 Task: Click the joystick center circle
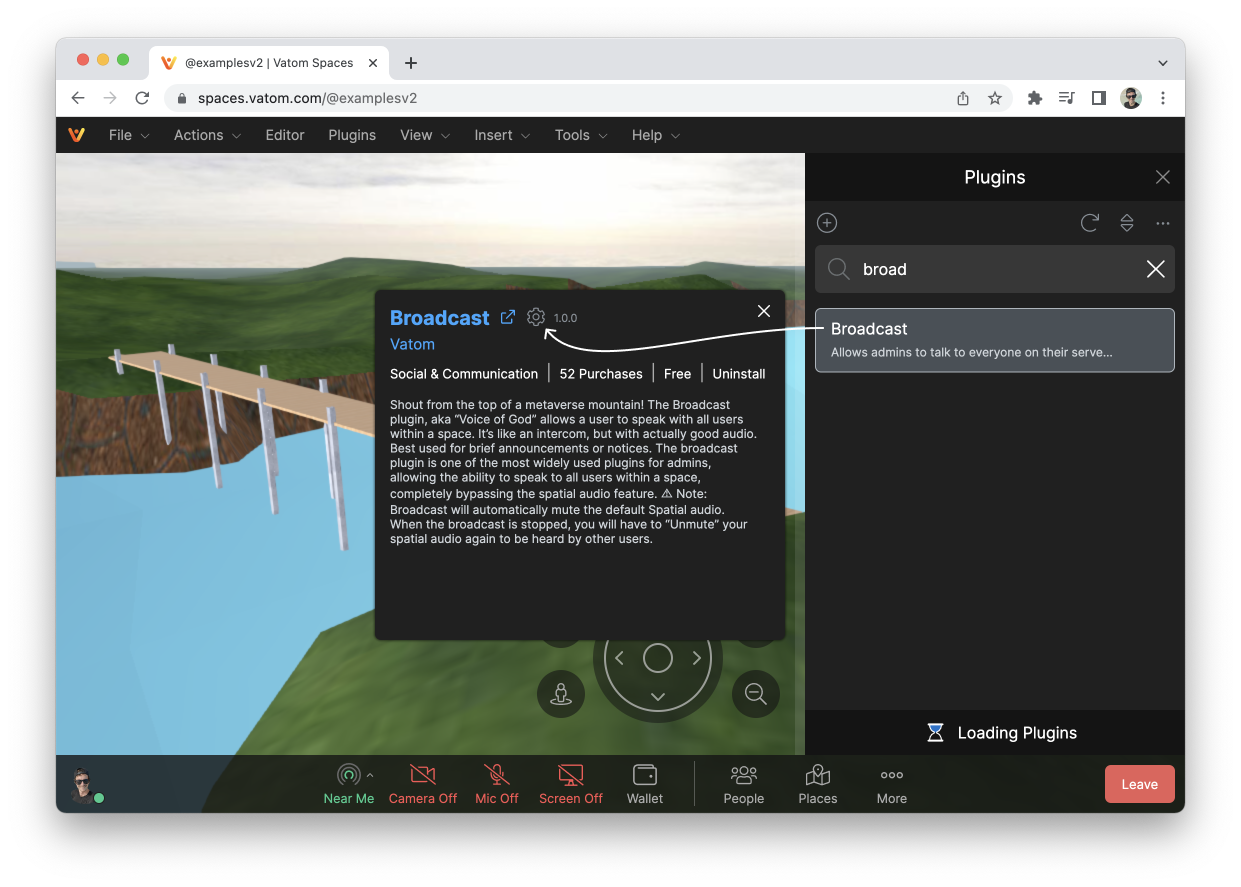658,658
